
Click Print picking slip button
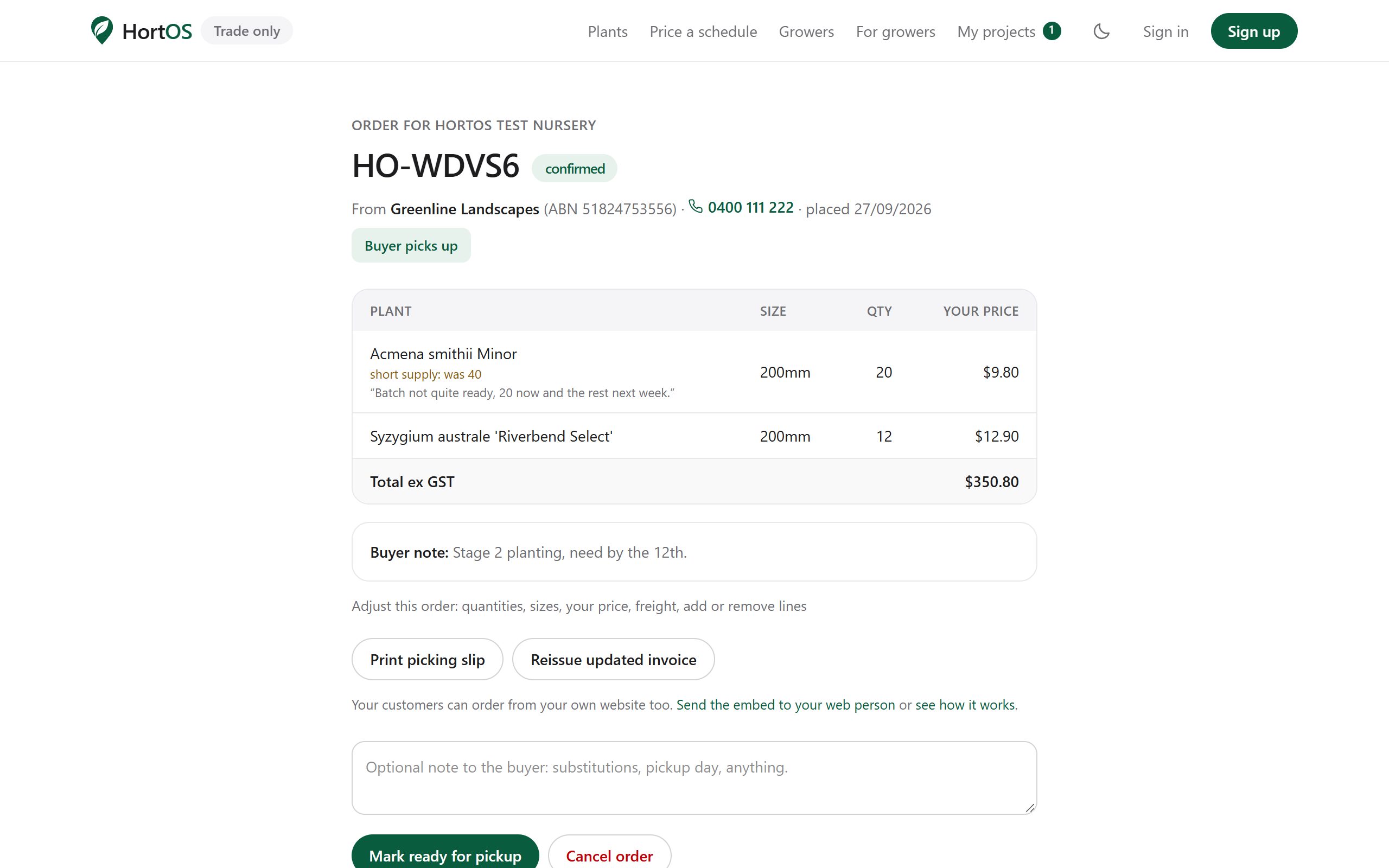tap(427, 659)
